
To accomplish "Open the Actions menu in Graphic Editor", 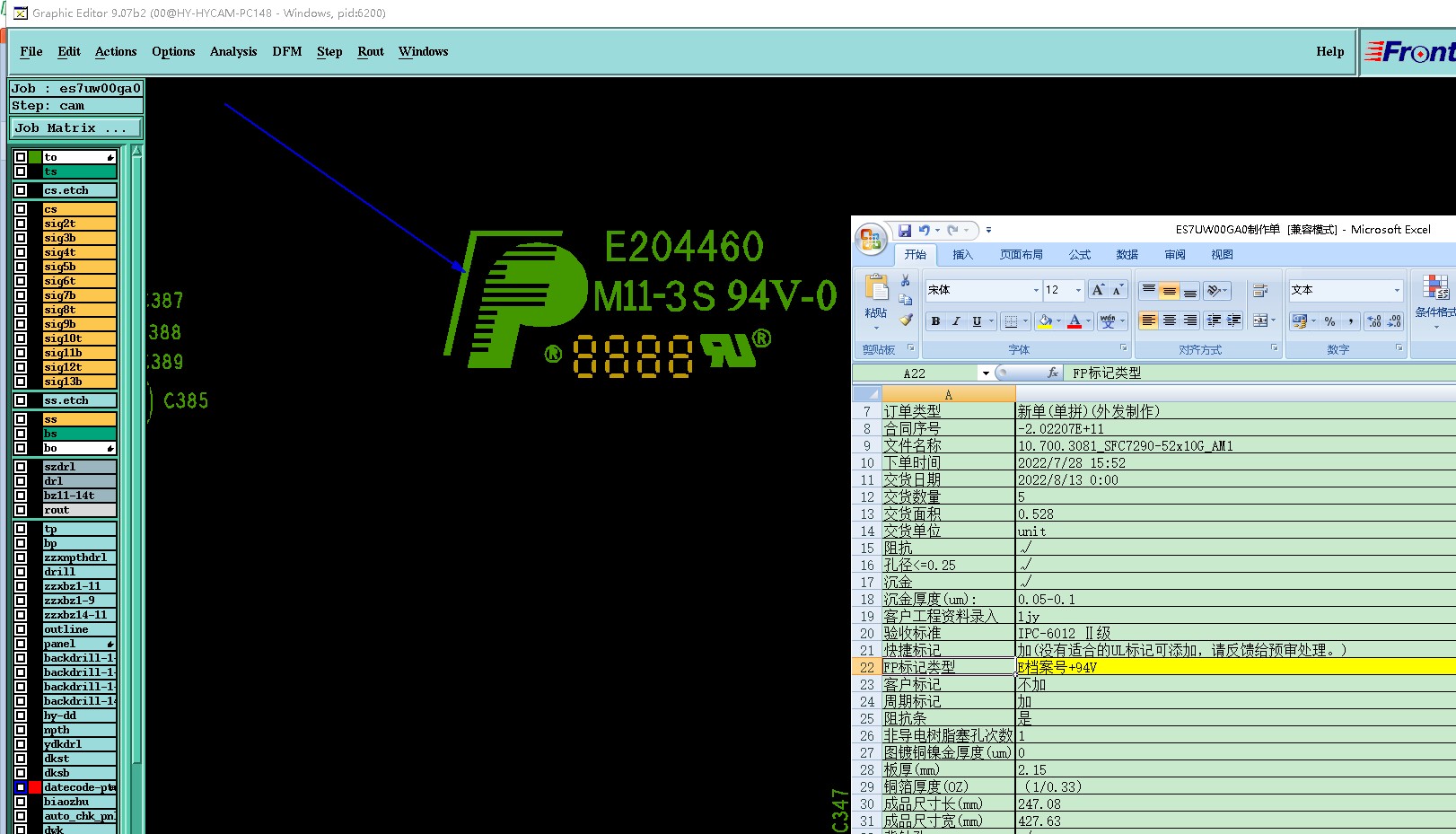I will click(116, 52).
